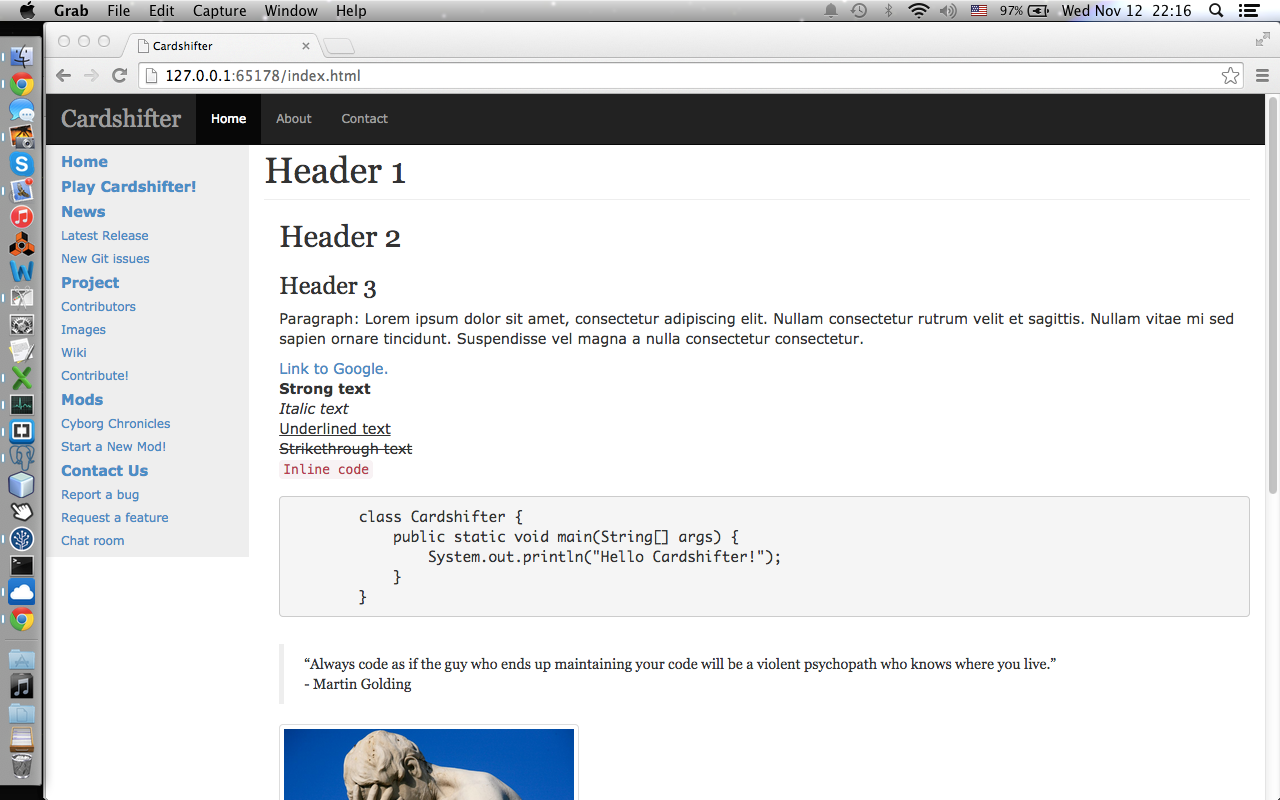Viewport: 1280px width, 800px height.
Task: Follow the Link to Google
Action: point(334,369)
